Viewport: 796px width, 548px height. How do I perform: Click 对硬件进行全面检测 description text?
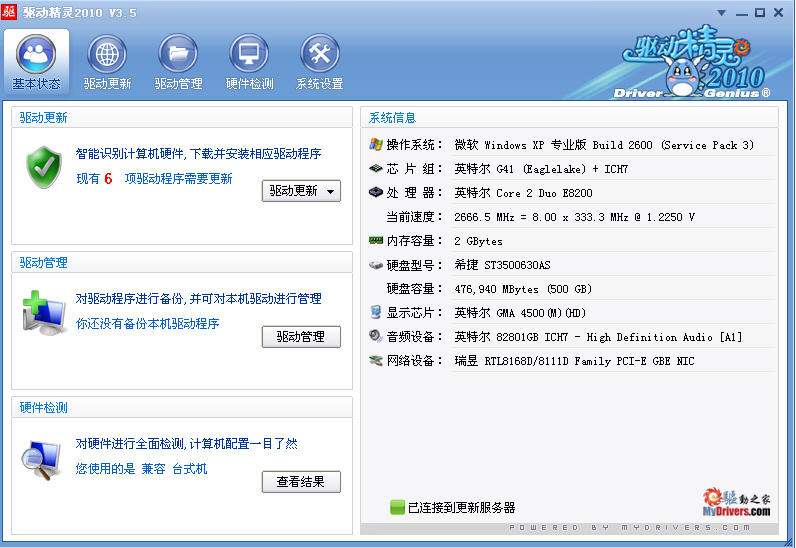(186, 443)
